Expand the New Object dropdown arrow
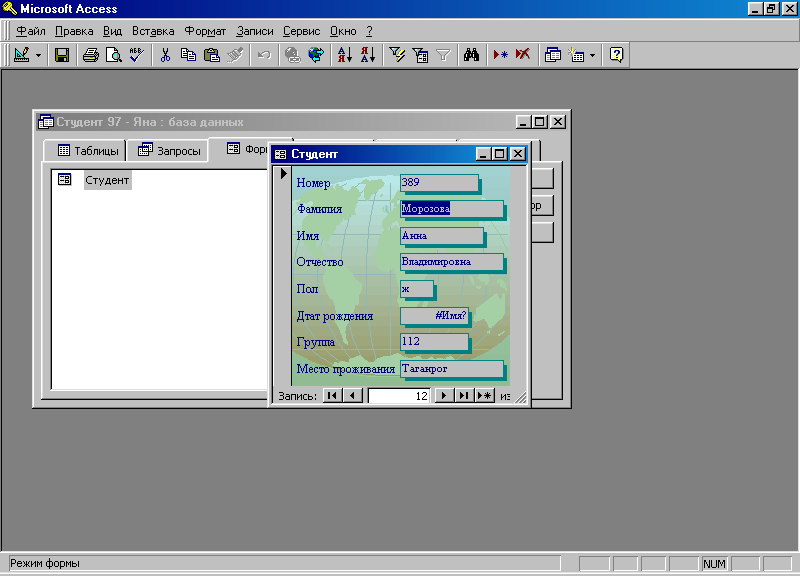The image size is (800, 576). [x=592, y=55]
